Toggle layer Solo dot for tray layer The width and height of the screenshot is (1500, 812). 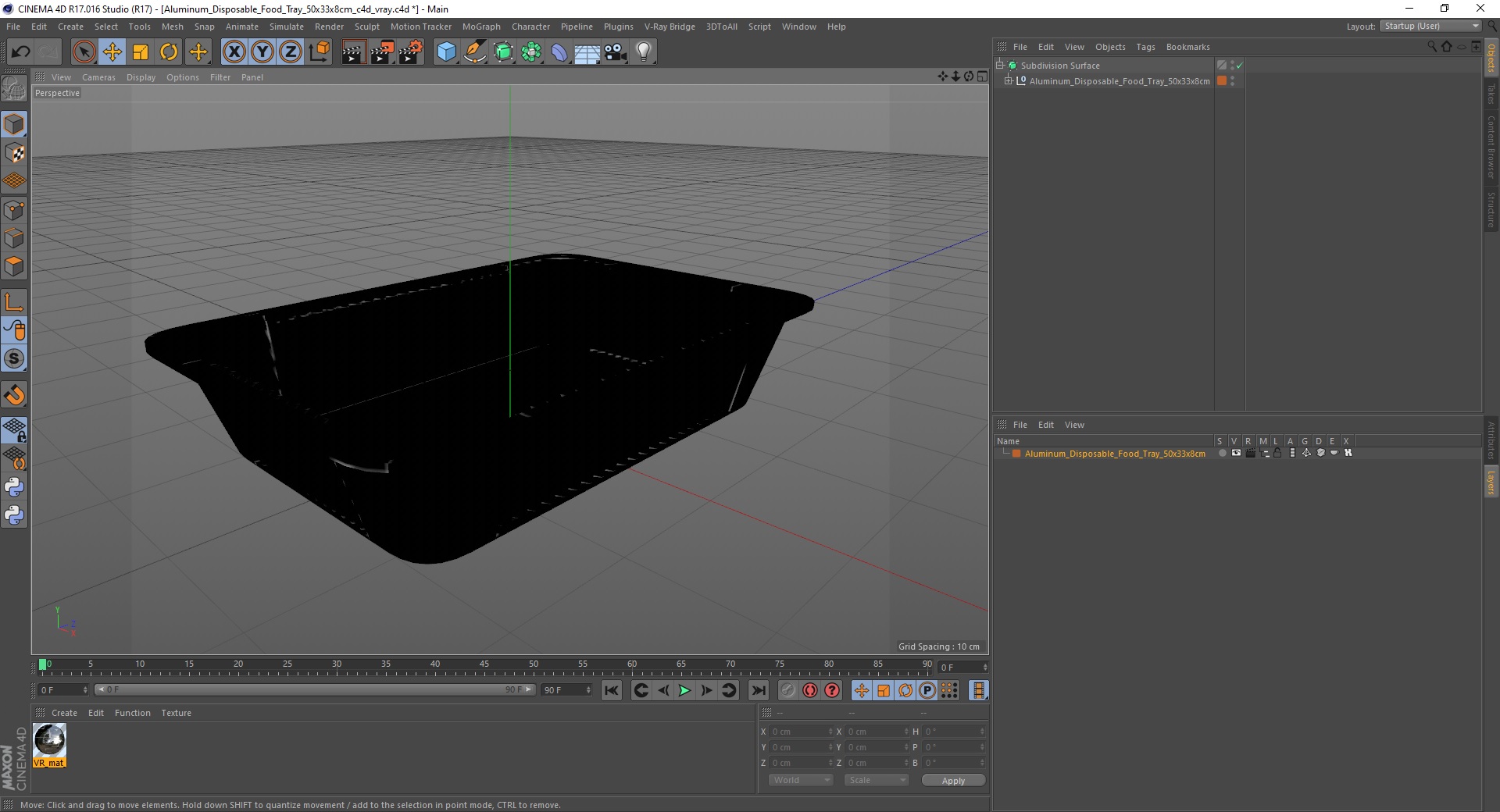point(1222,453)
